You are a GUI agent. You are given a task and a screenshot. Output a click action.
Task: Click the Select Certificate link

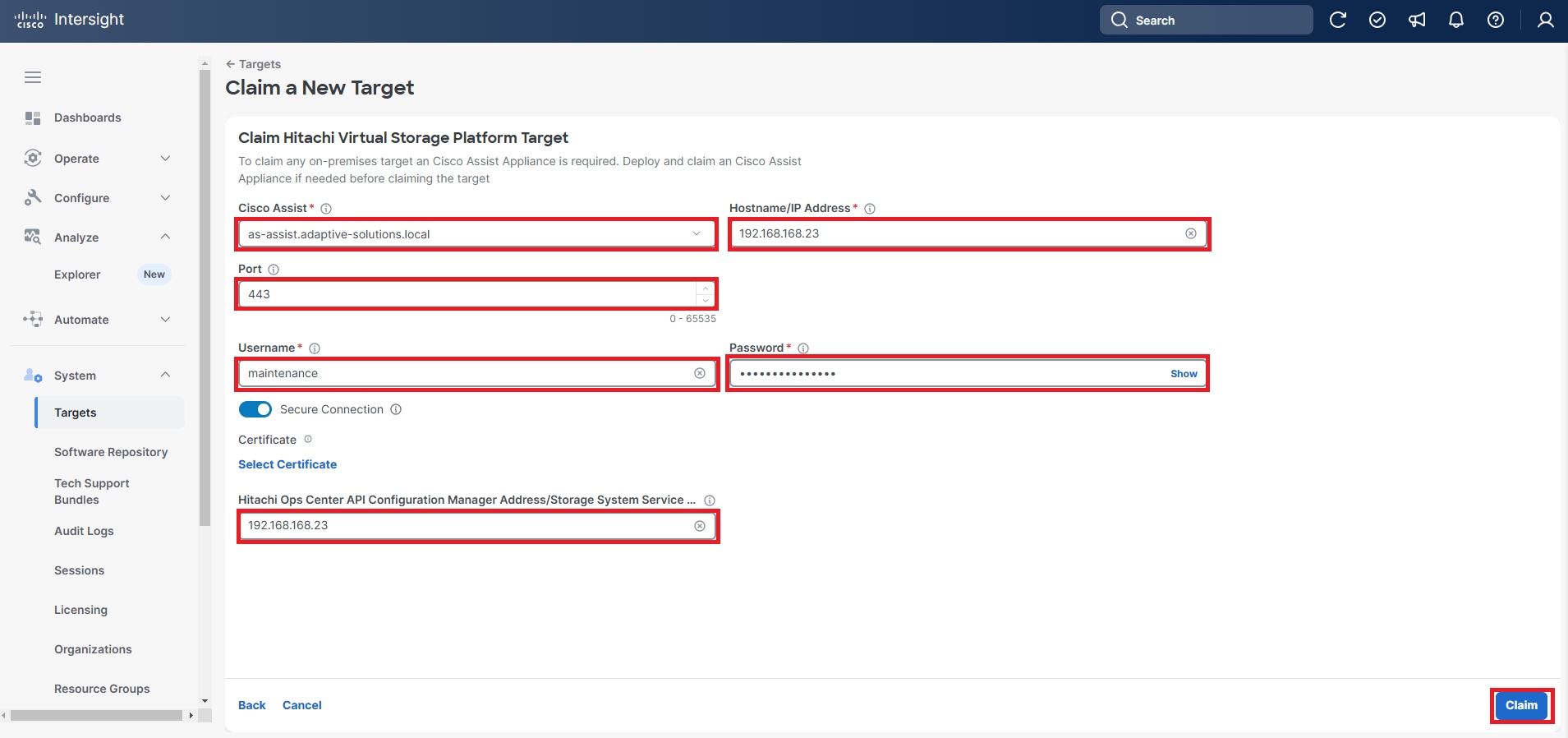tap(287, 464)
